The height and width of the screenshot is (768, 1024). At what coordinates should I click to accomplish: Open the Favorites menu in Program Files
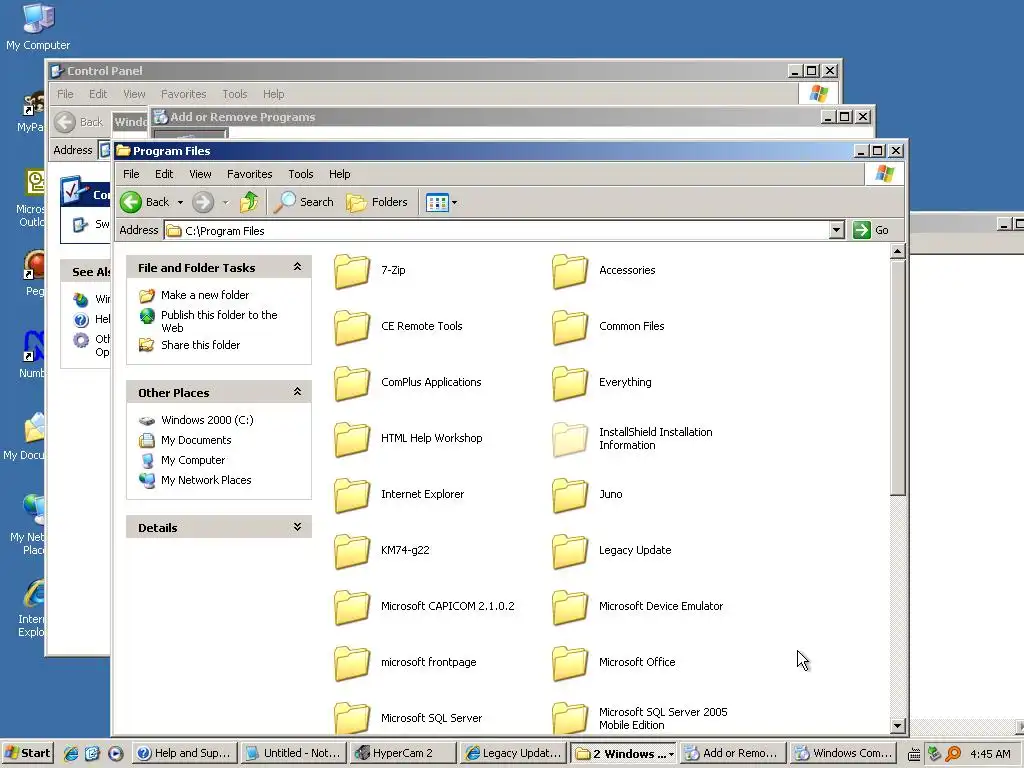click(x=249, y=174)
